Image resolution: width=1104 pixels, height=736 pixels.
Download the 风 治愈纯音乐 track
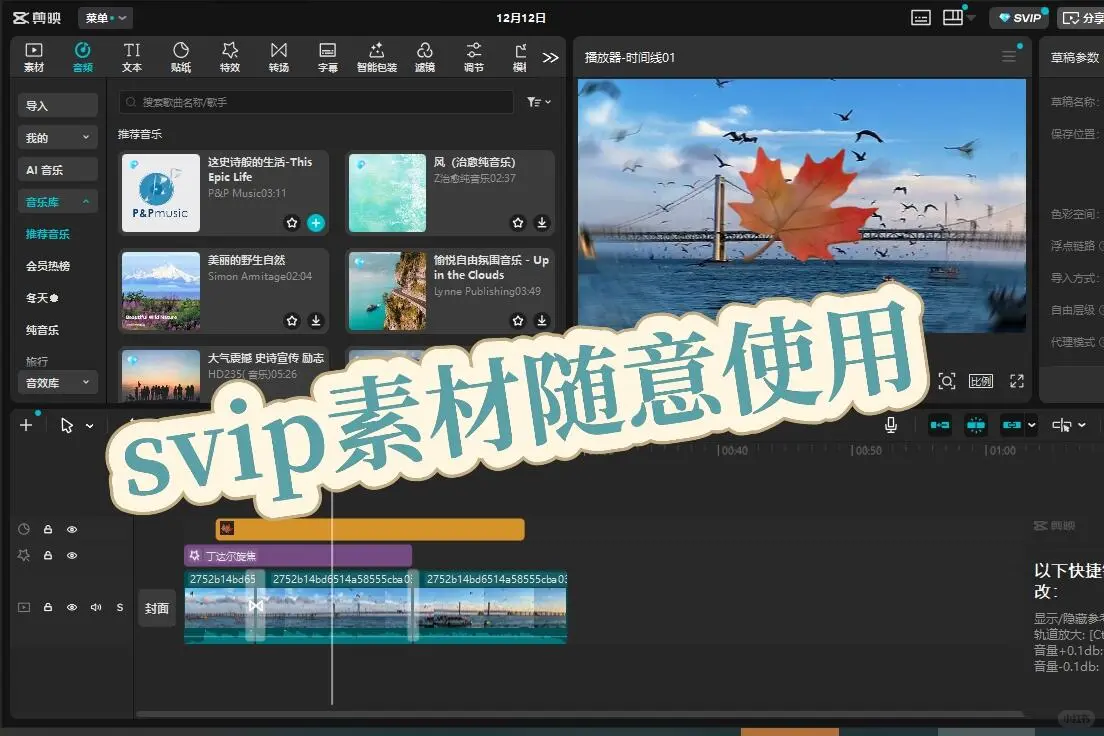541,222
